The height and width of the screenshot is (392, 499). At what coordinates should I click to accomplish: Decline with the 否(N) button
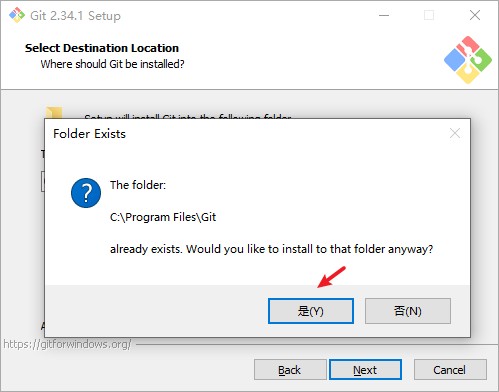[408, 311]
